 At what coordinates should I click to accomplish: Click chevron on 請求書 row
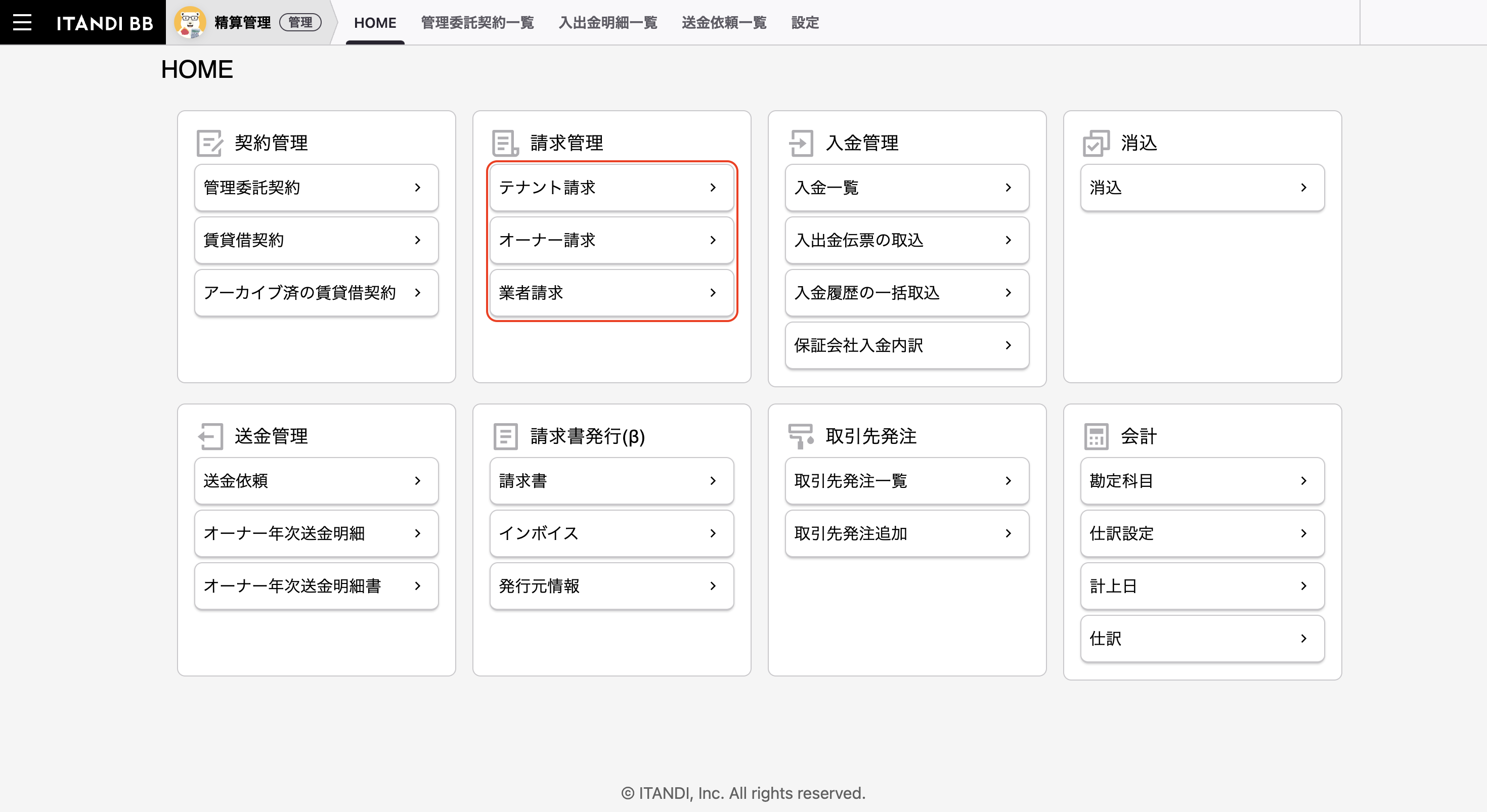713,481
